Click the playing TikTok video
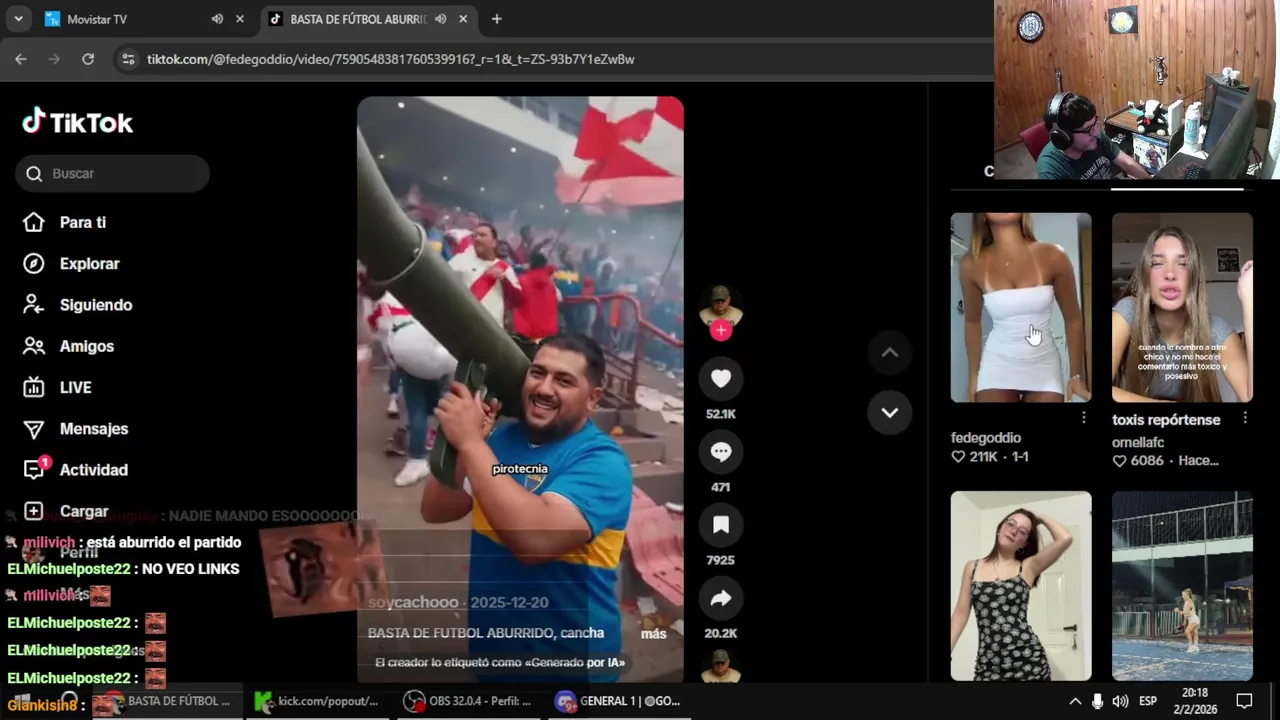1280x720 pixels. pyautogui.click(x=520, y=389)
